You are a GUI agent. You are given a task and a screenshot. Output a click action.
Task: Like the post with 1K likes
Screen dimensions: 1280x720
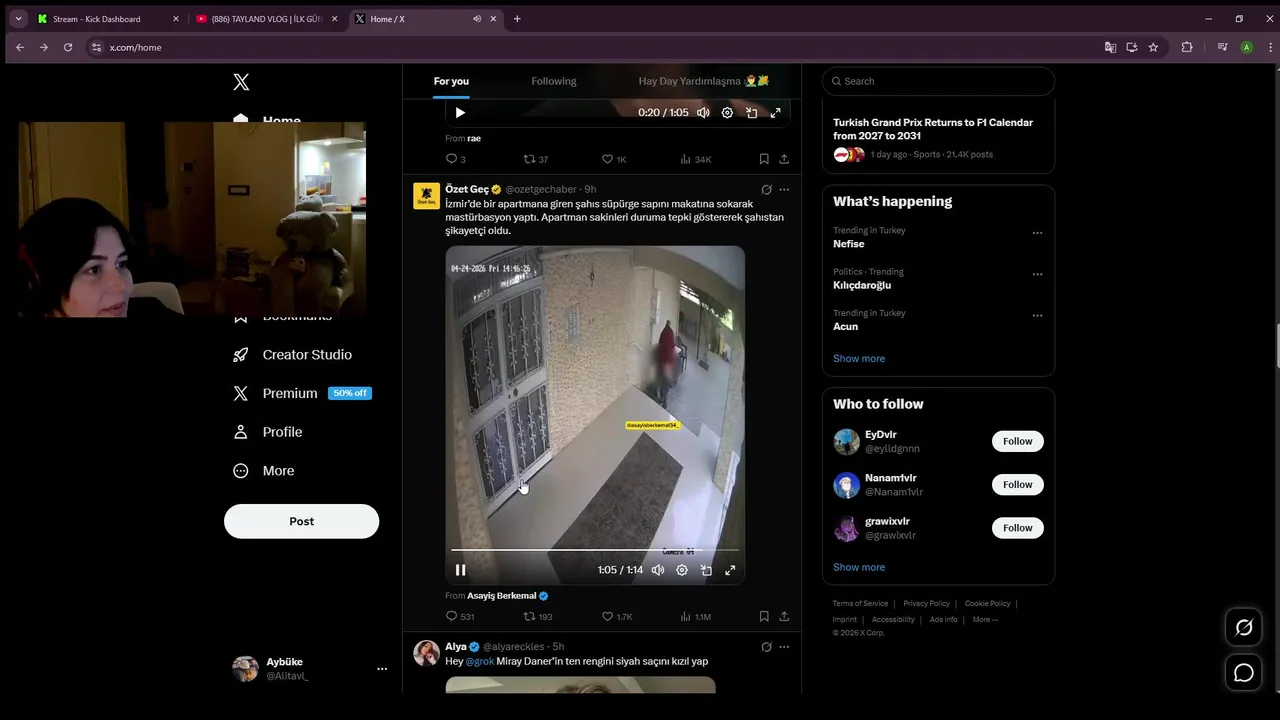[614, 159]
